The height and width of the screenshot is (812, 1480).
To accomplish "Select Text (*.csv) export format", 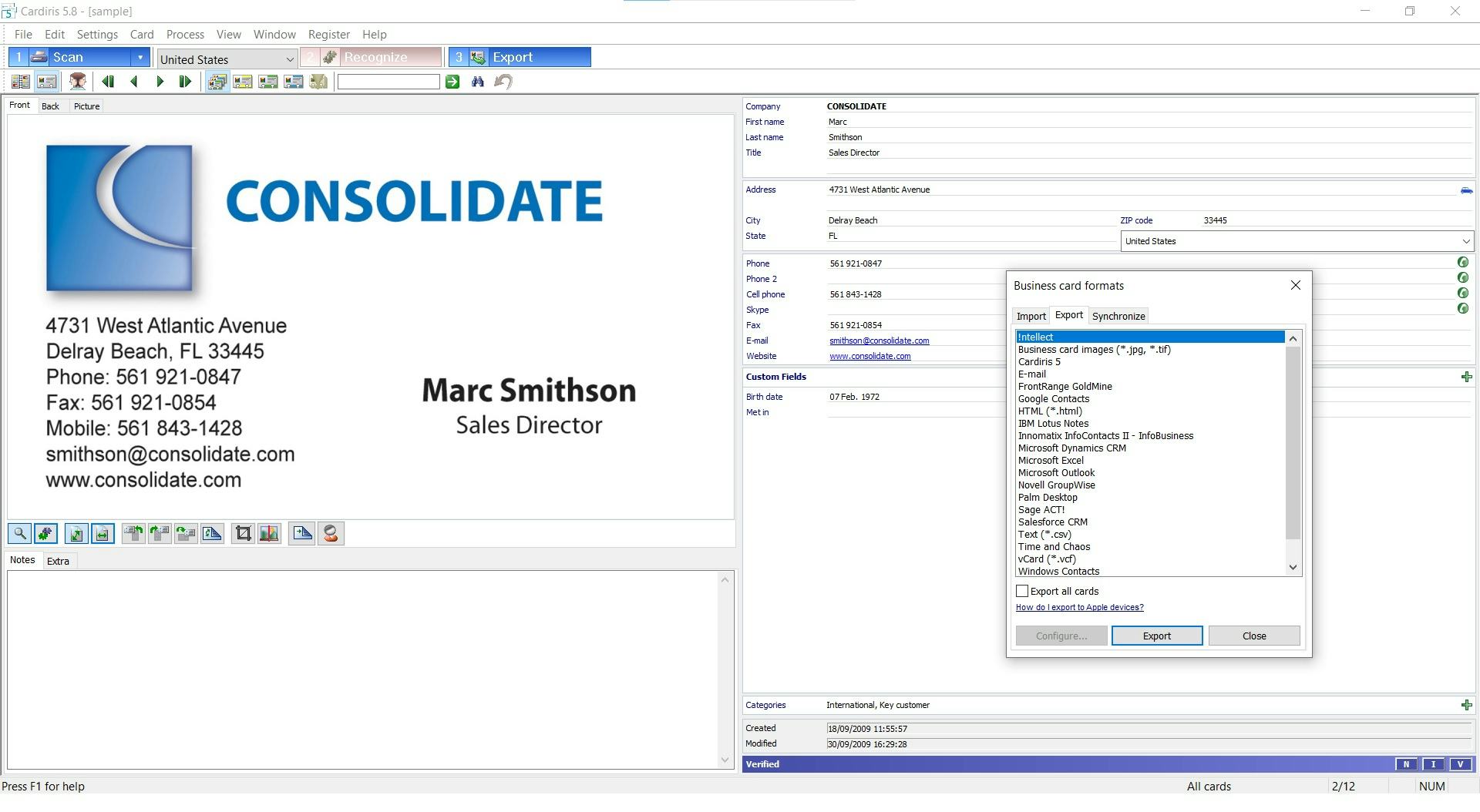I will pos(1044,535).
